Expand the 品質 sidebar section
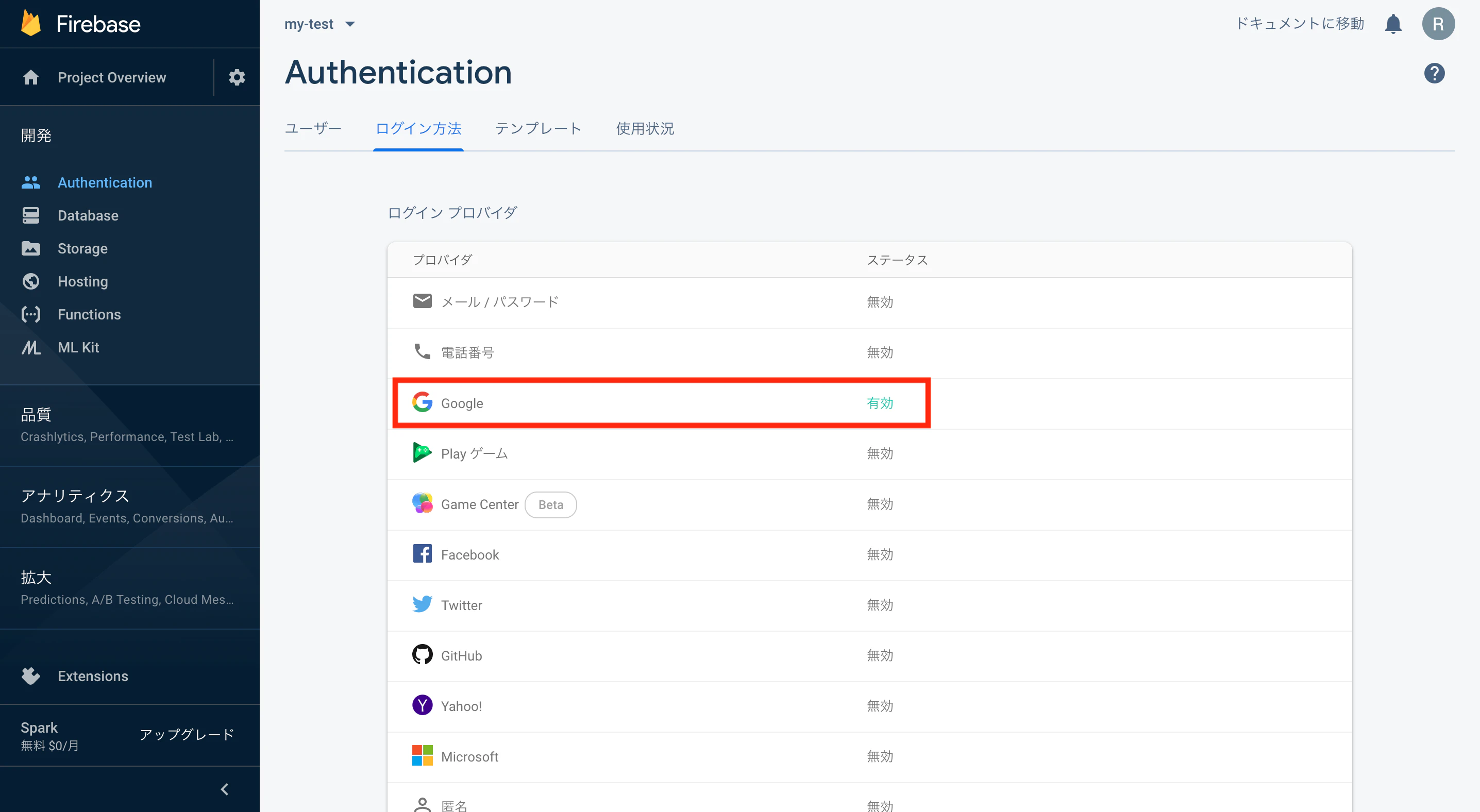Screen dimensions: 1480x812 click(130, 426)
